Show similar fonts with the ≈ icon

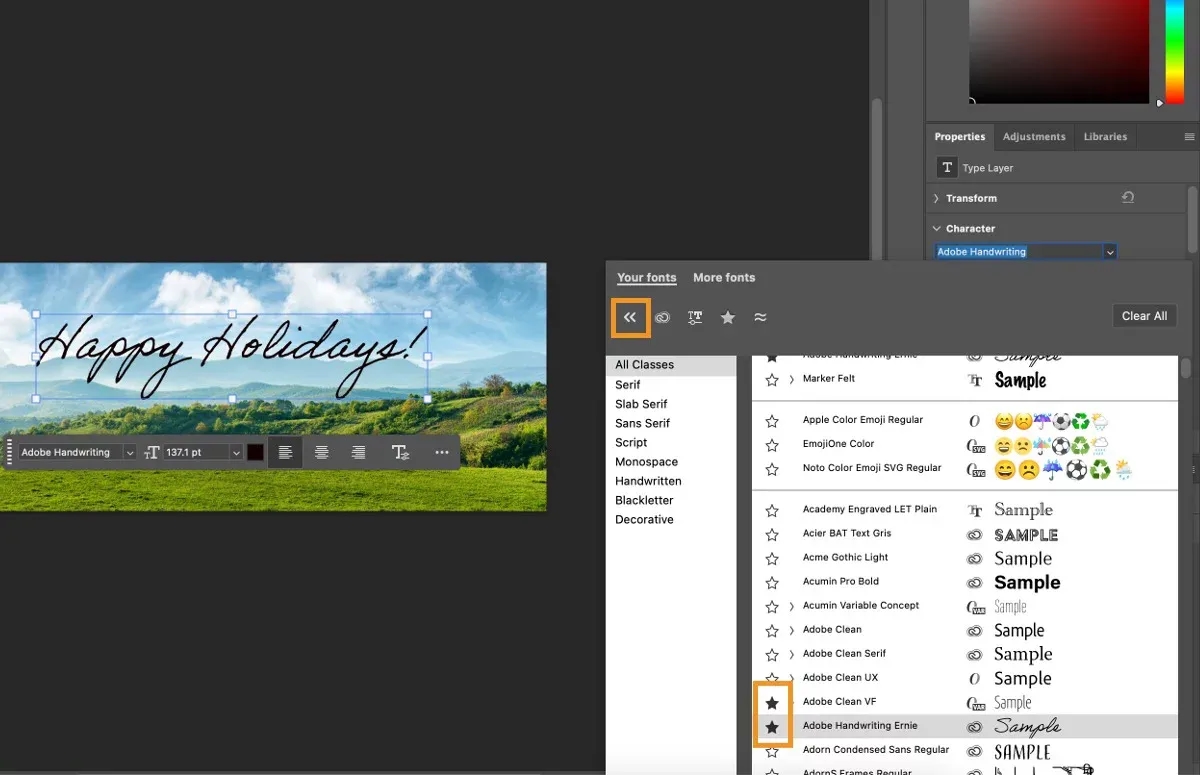point(760,317)
